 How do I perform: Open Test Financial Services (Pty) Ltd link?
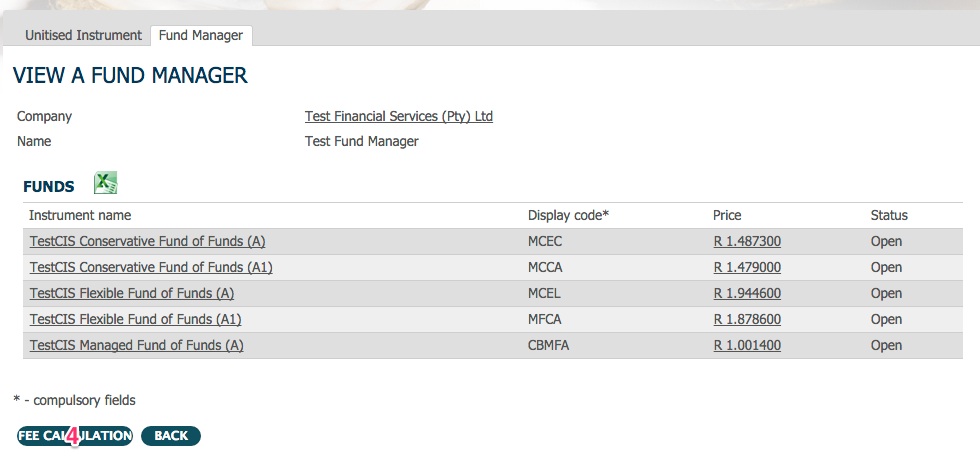pos(399,116)
